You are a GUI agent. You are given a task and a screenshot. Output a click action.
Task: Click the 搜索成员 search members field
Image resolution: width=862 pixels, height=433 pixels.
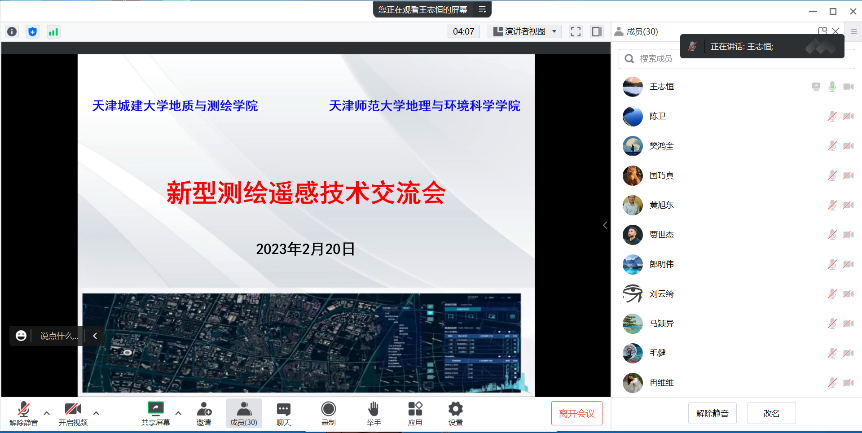pos(737,59)
